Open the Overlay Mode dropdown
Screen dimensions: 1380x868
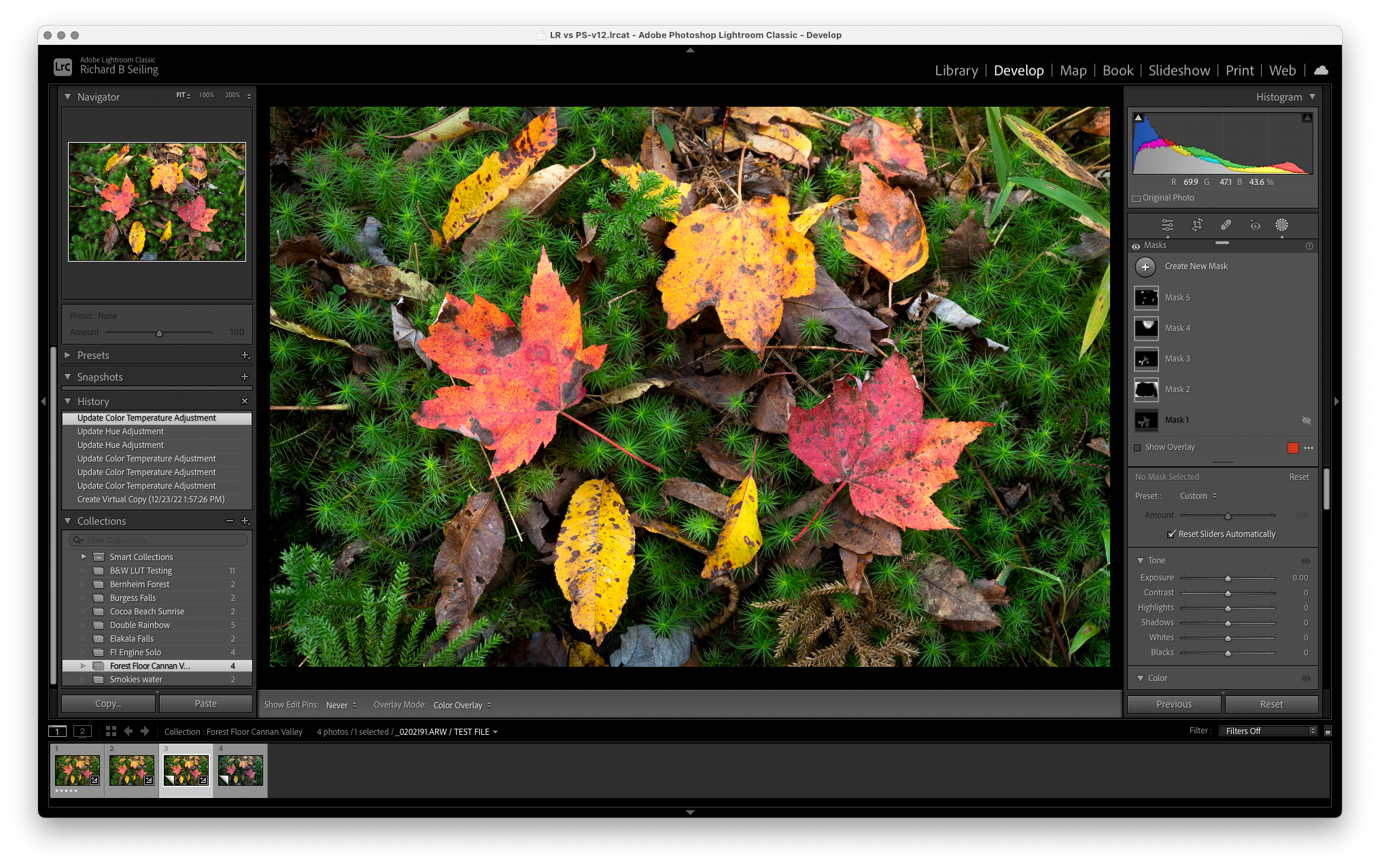coord(462,706)
